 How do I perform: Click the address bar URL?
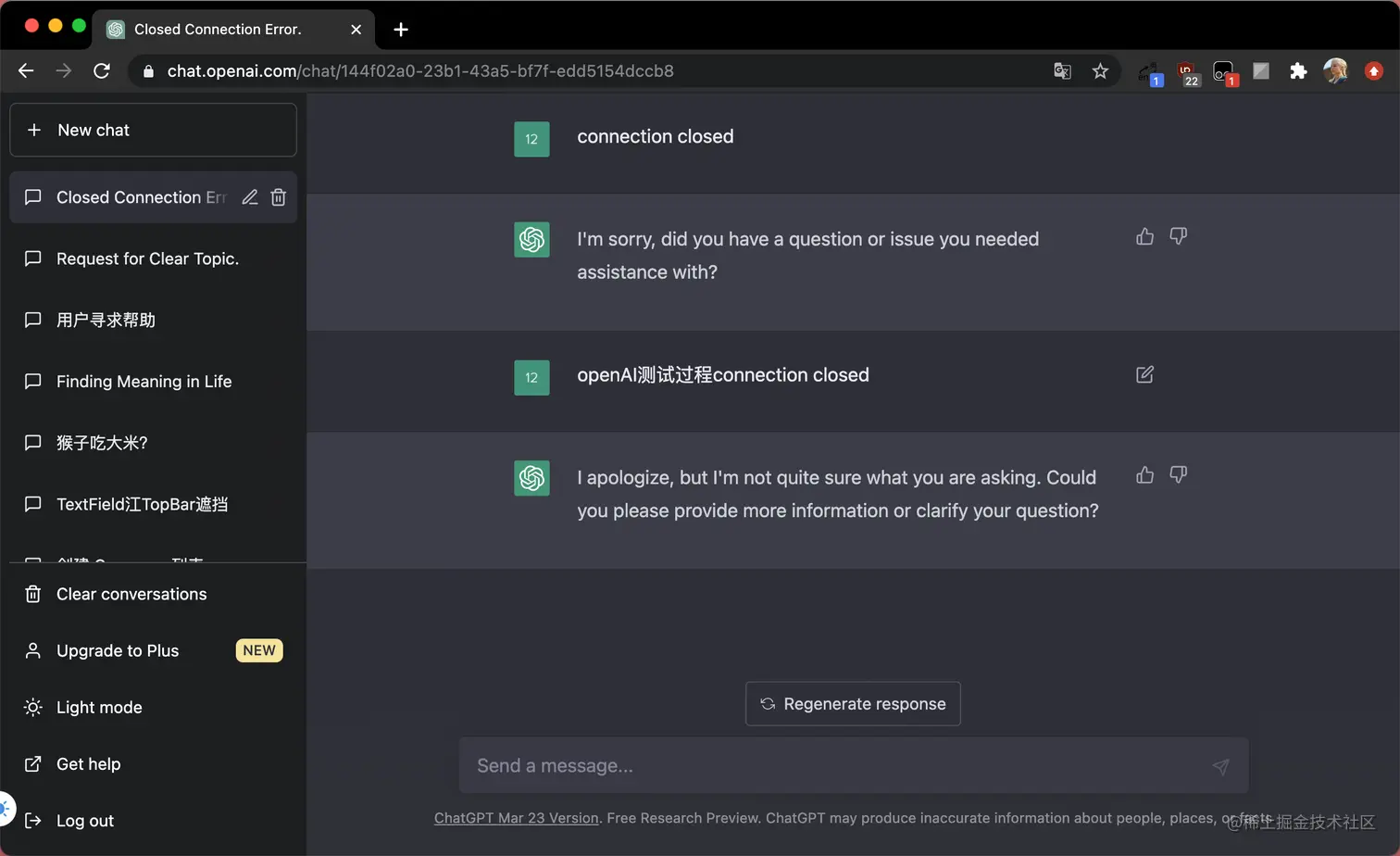click(x=420, y=71)
